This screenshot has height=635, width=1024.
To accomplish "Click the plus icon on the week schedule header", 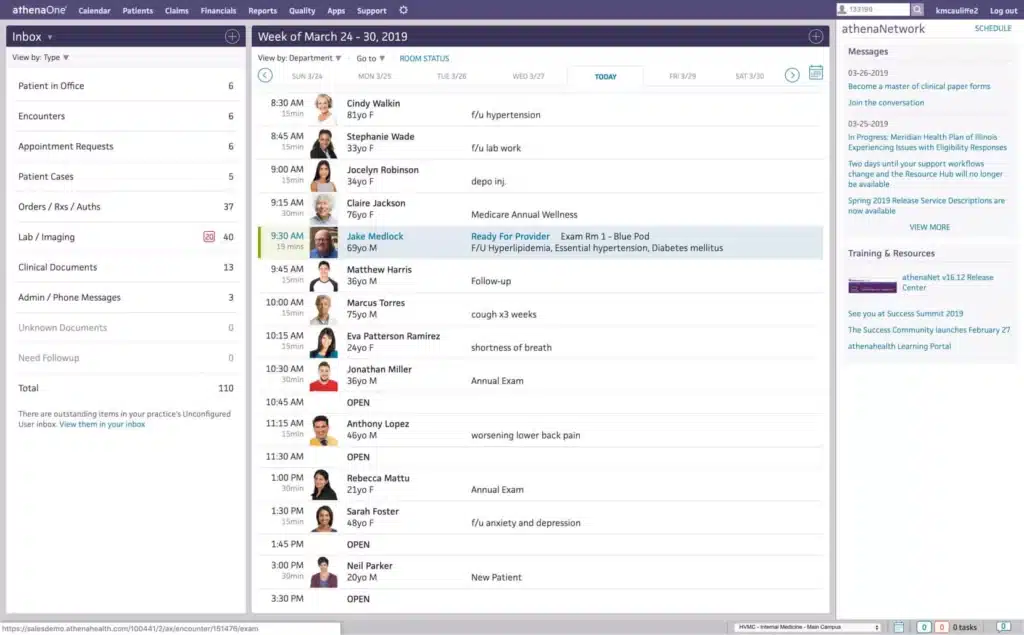I will coord(816,35).
